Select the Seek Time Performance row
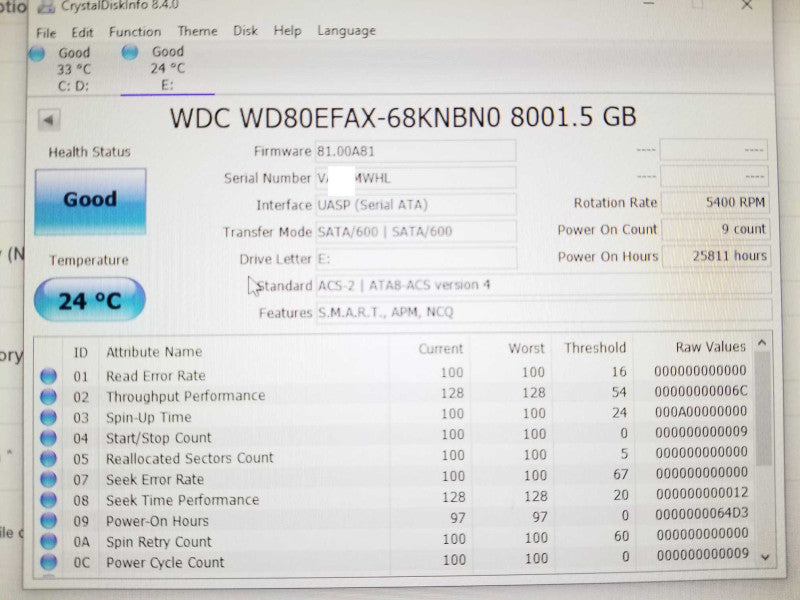 [x=394, y=498]
